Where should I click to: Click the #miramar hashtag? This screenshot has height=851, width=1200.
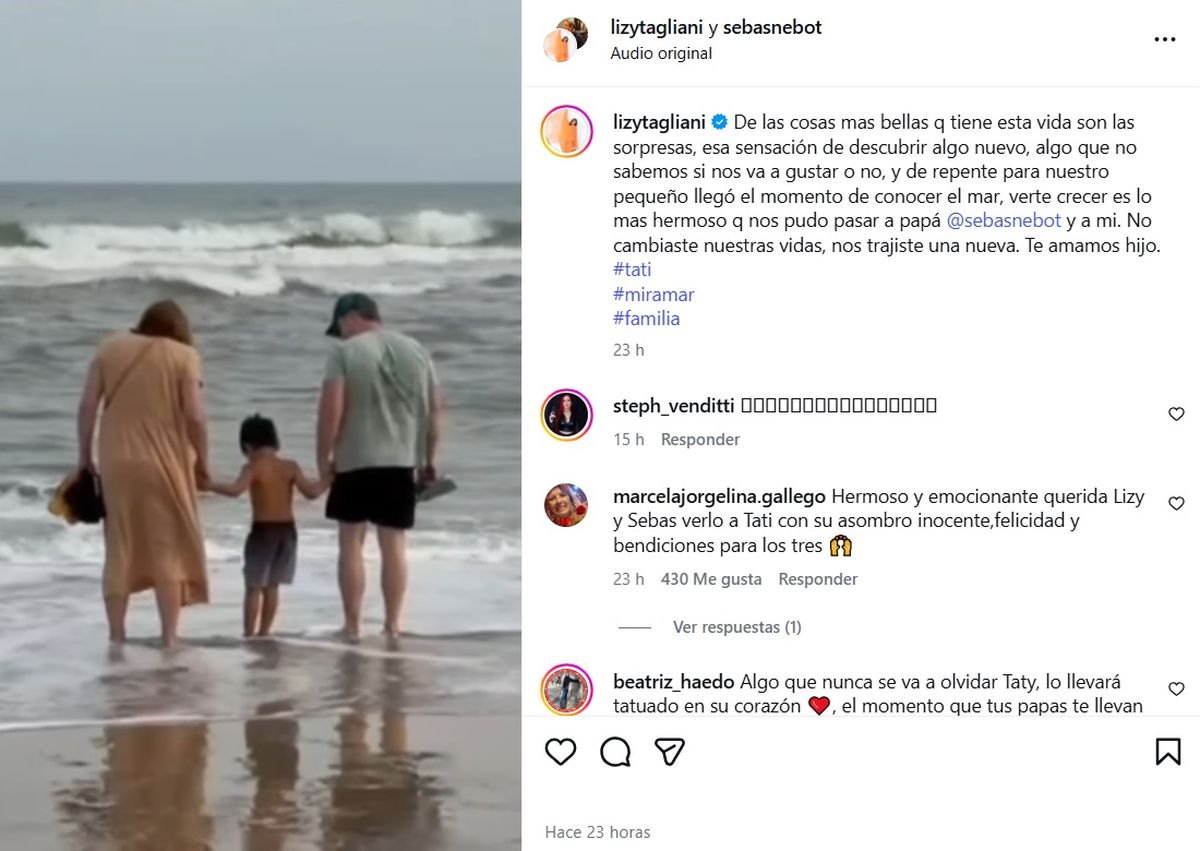pyautogui.click(x=653, y=294)
